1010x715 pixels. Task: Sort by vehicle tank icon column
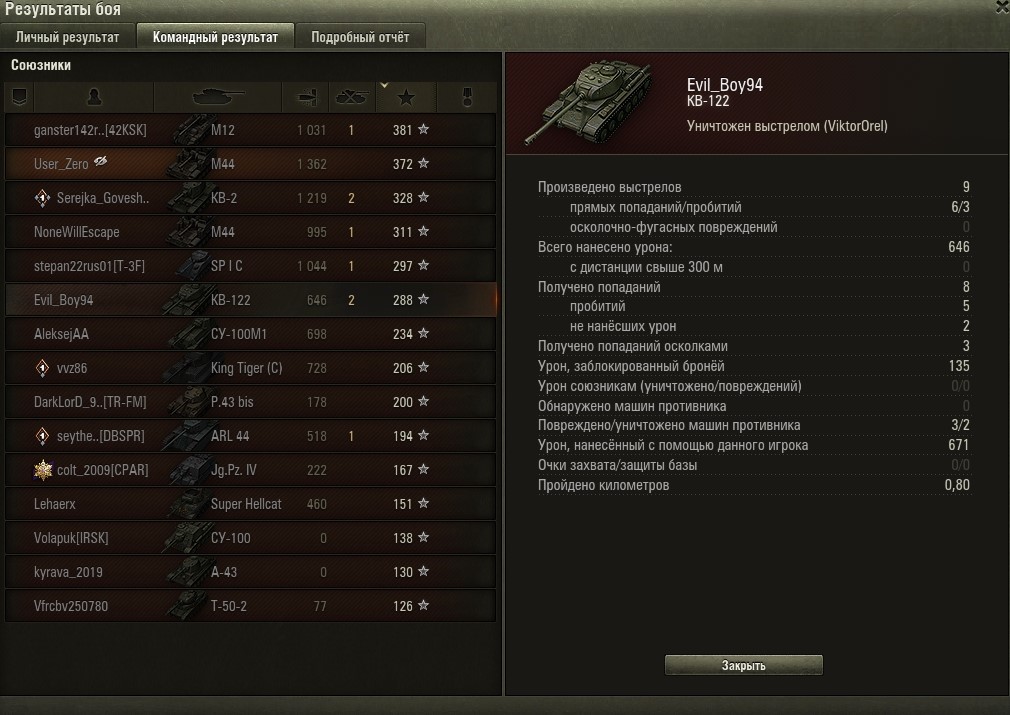coord(218,97)
